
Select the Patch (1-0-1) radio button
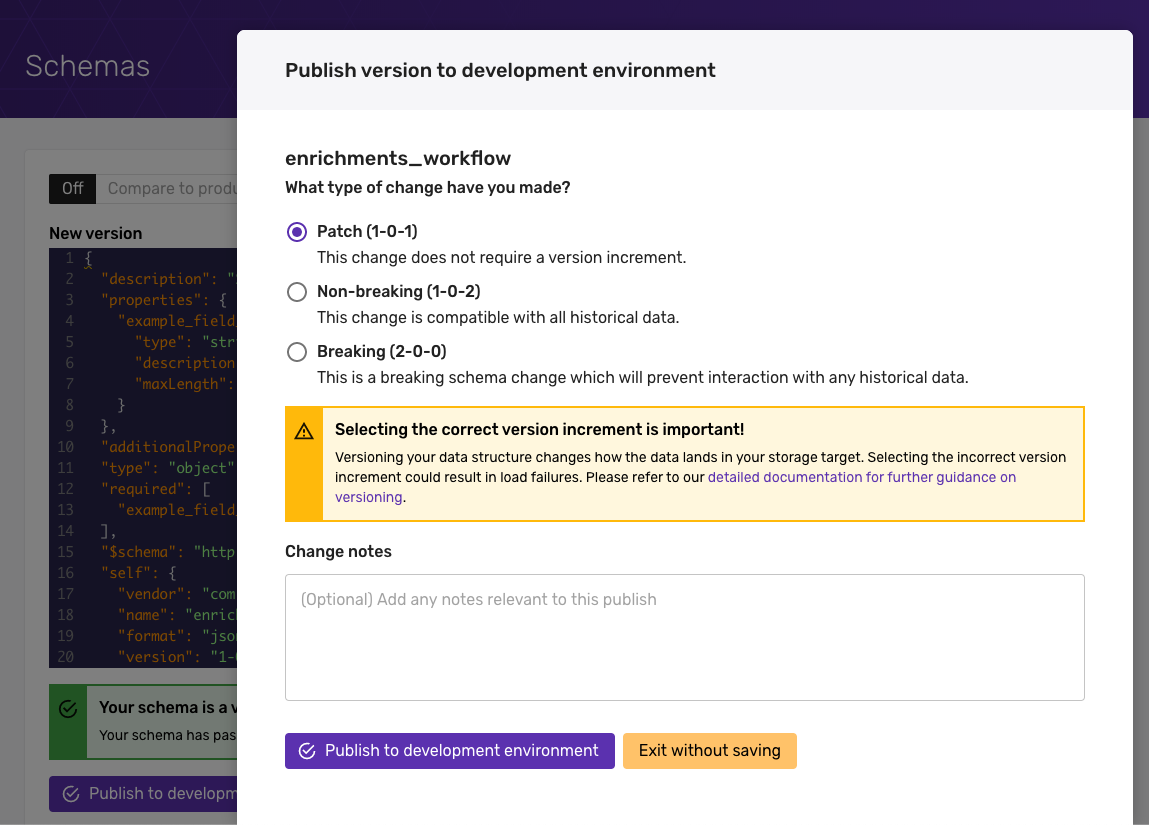coord(297,232)
